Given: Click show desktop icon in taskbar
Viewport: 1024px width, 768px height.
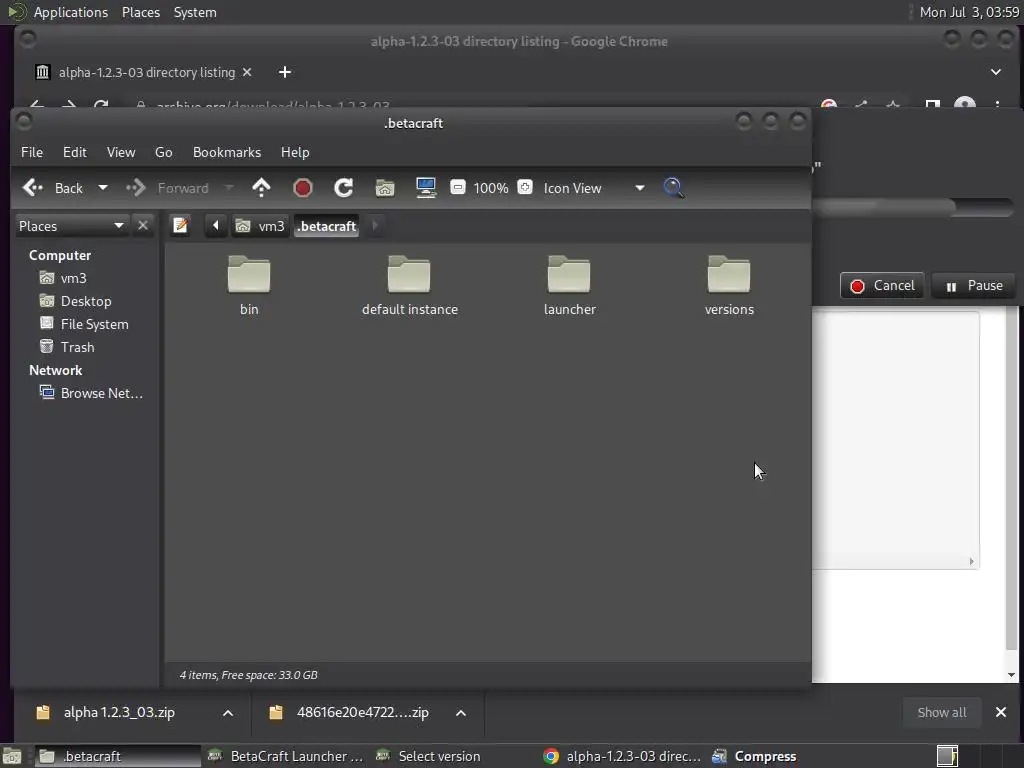Looking at the screenshot, I should tap(12, 757).
